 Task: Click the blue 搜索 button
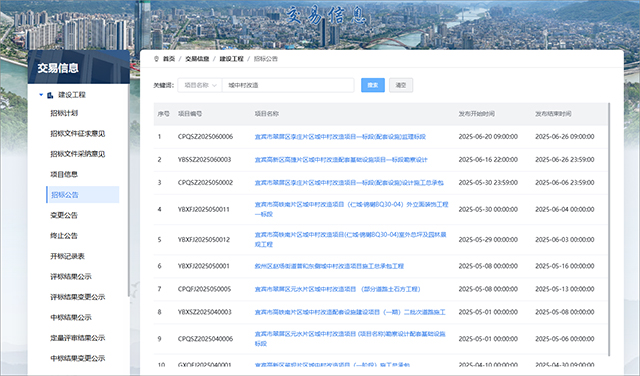pyautogui.click(x=373, y=85)
